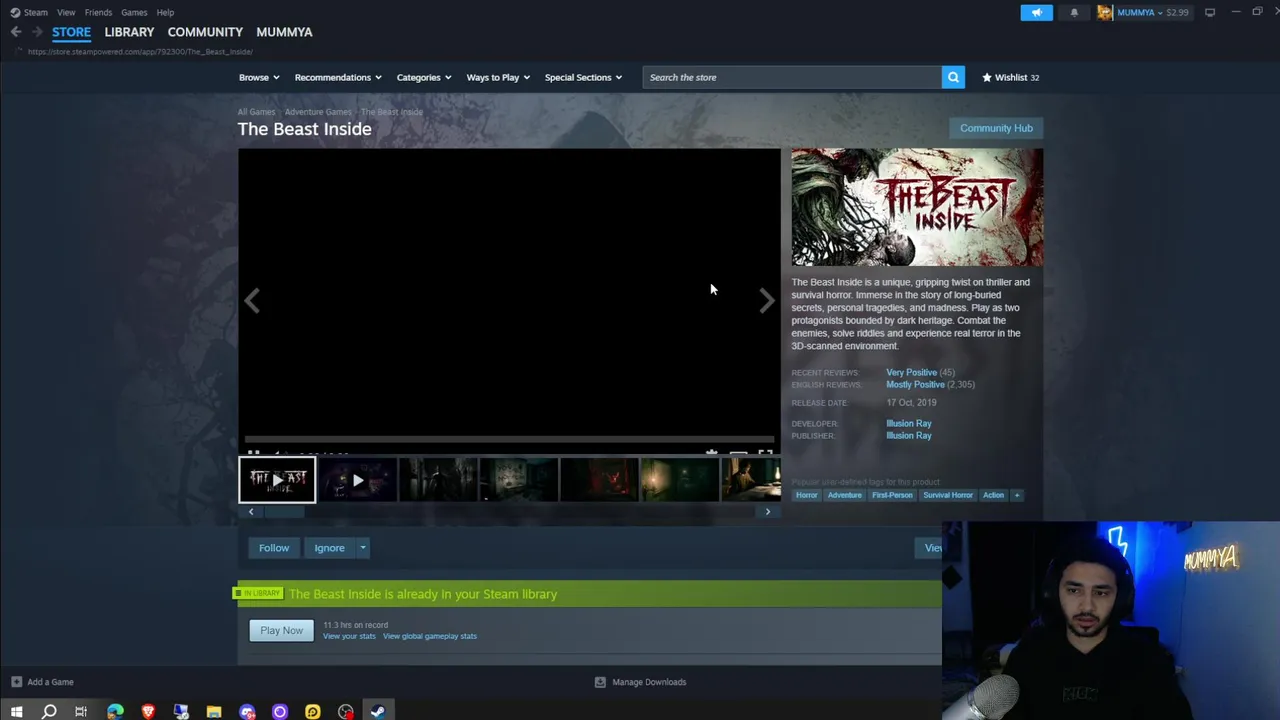Open the Manage Downloads icon

pos(600,682)
